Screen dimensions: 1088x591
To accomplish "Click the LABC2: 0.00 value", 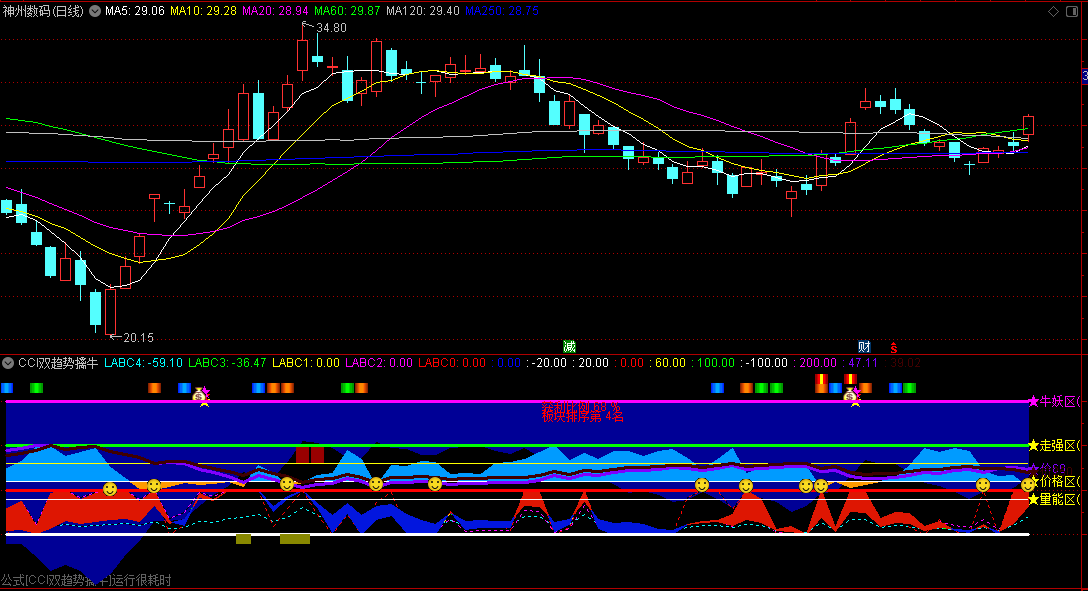I will pyautogui.click(x=379, y=363).
